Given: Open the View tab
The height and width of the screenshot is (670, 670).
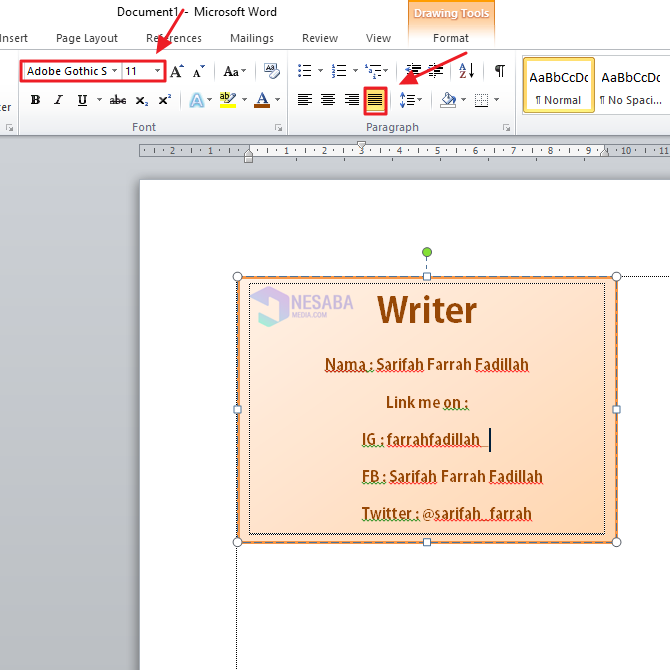Looking at the screenshot, I should click(x=378, y=38).
